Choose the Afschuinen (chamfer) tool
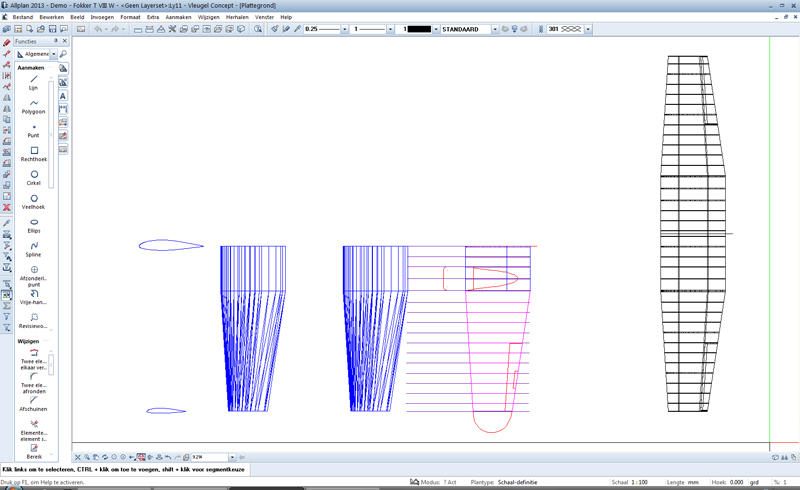 [33, 404]
